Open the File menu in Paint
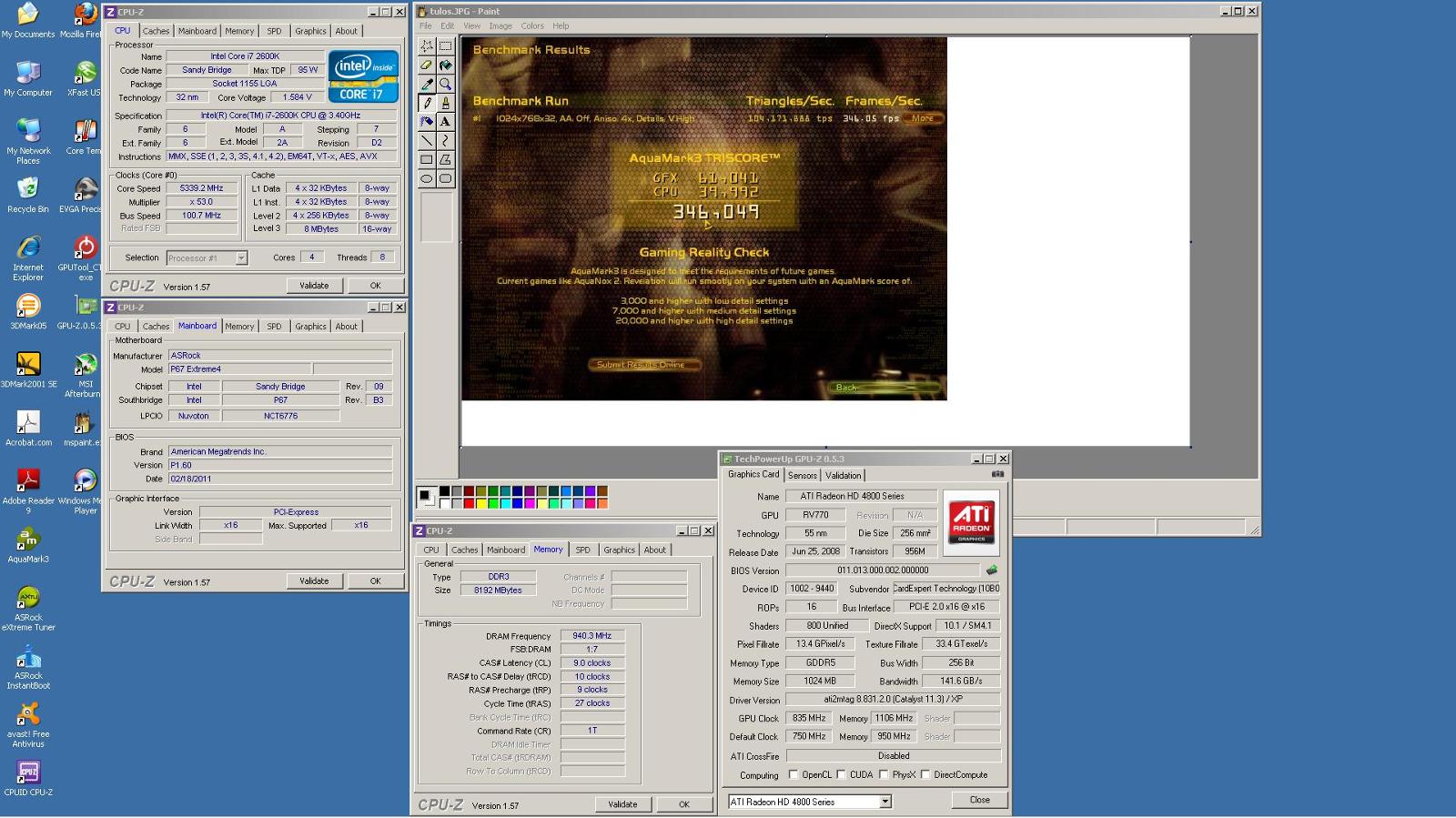 click(425, 25)
